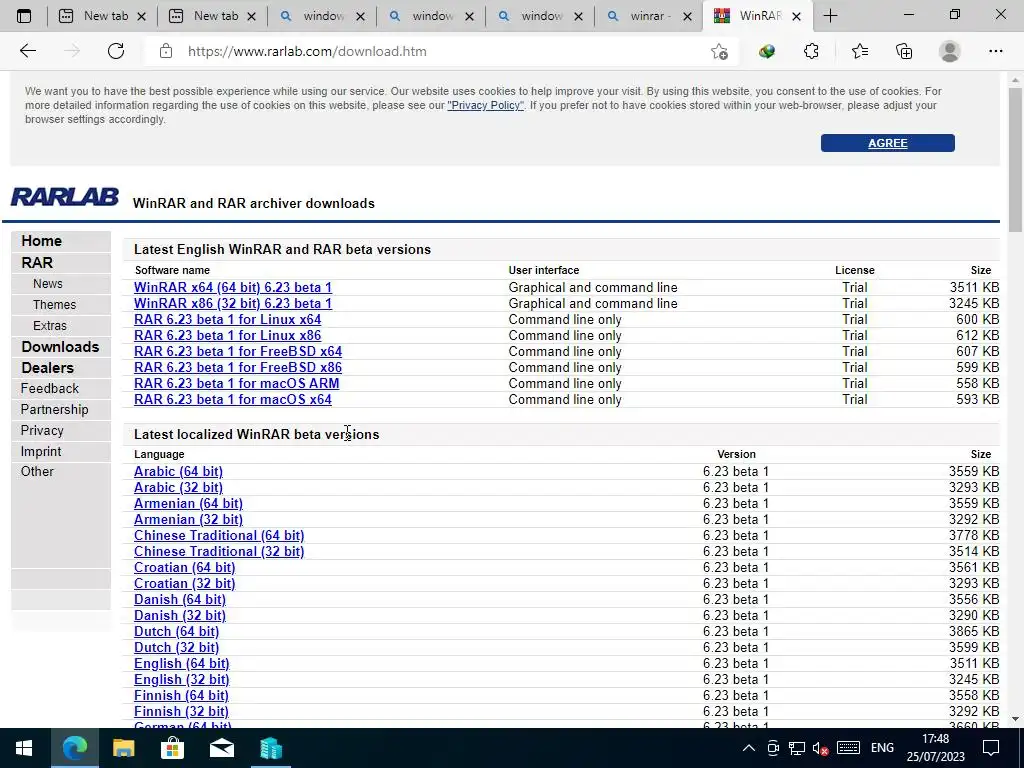Download RAR 6.23 beta 1 for macOS x64
This screenshot has height=768, width=1024.
point(232,400)
